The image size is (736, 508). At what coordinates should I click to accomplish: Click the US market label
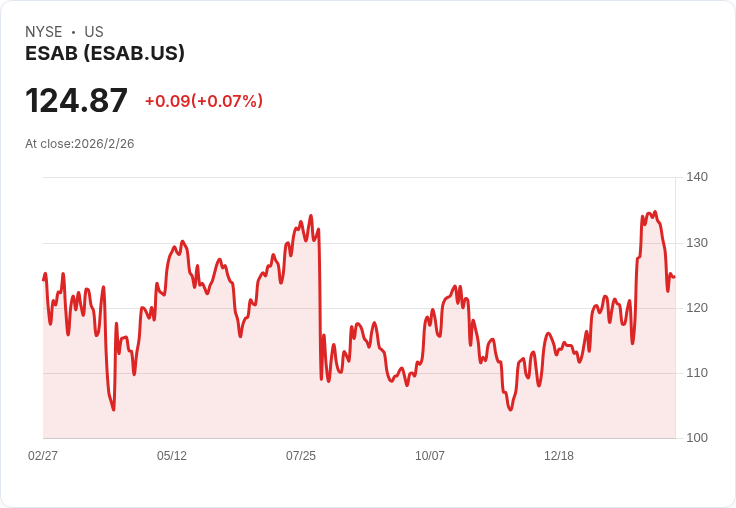(94, 32)
